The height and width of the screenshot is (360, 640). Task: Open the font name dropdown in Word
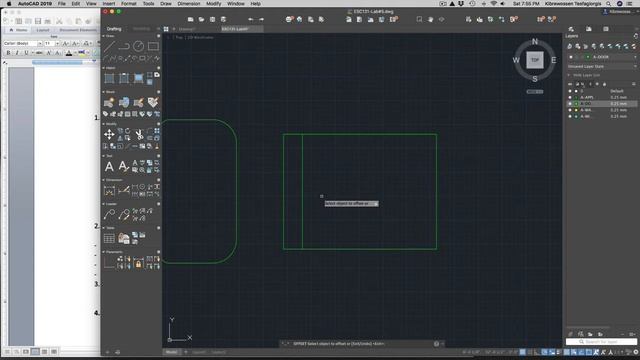pos(40,43)
